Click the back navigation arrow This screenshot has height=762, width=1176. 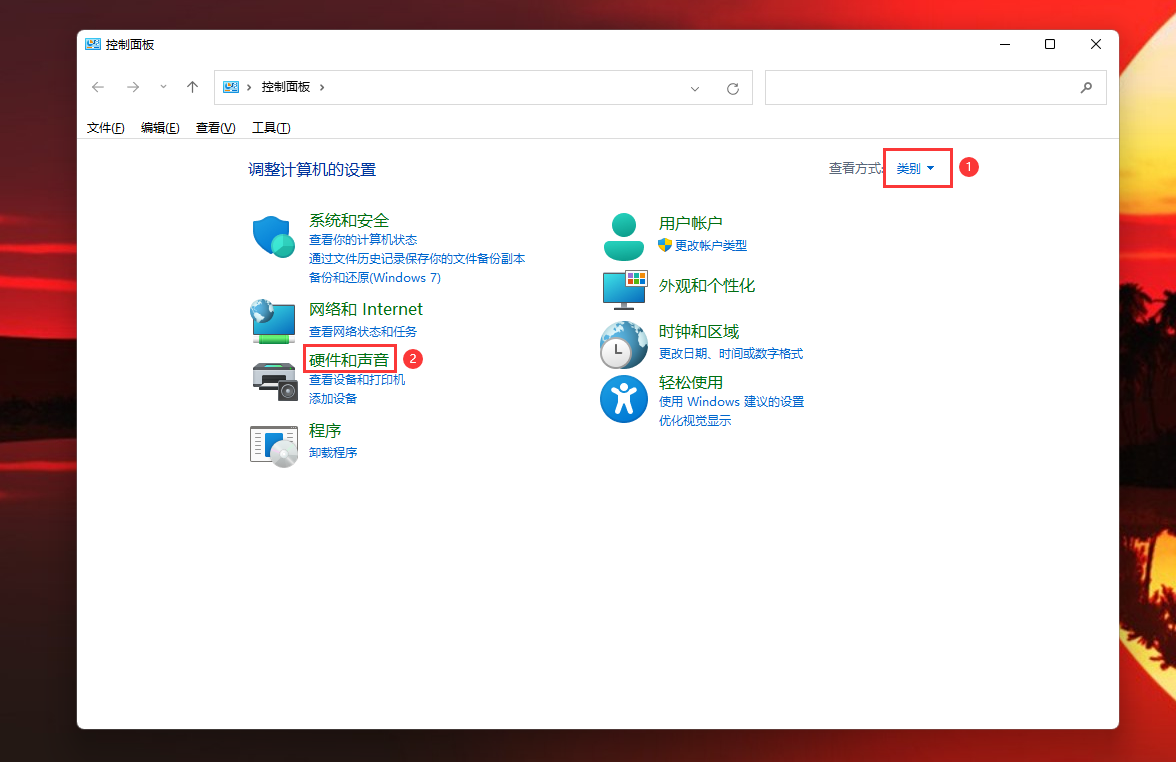(97, 87)
